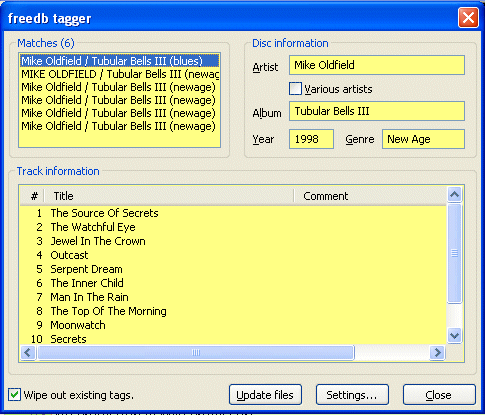Viewport: 485px width, 415px height.
Task: Uncheck Wipe out existing tags
Action: coord(14,395)
